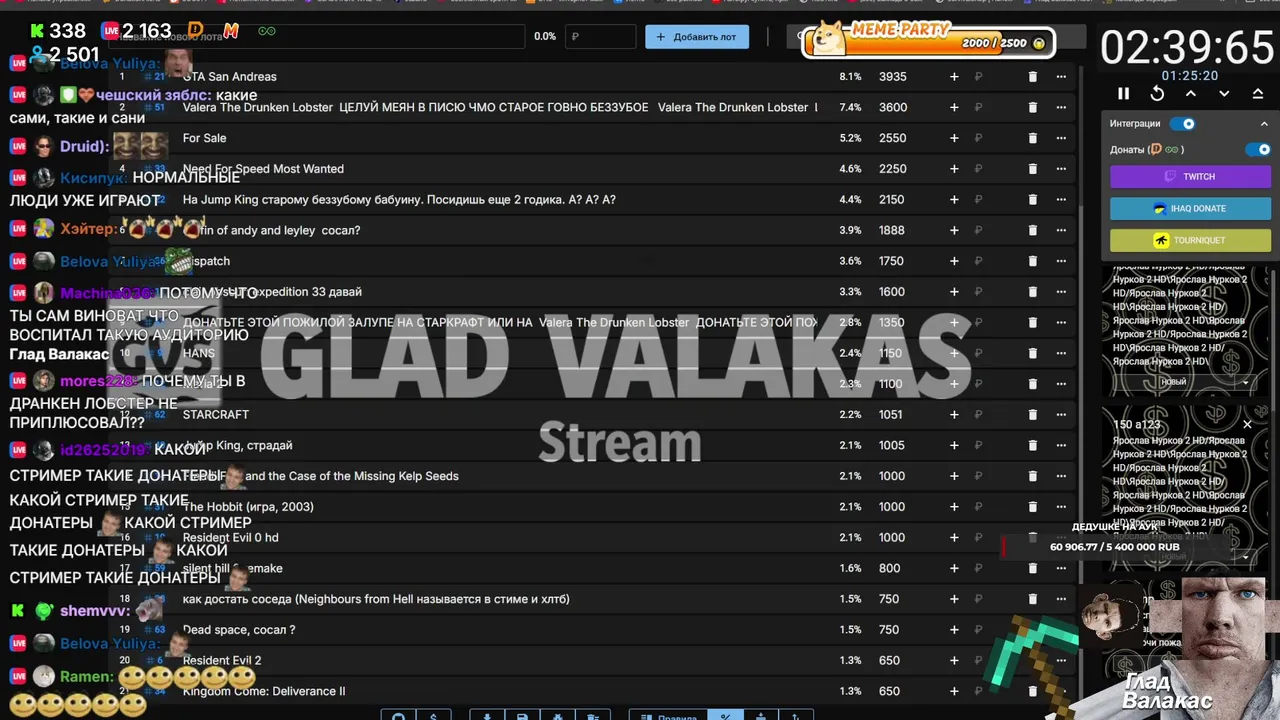The image size is (1280, 720).
Task: Select the STARCRAFT lot name
Action: click(x=216, y=414)
